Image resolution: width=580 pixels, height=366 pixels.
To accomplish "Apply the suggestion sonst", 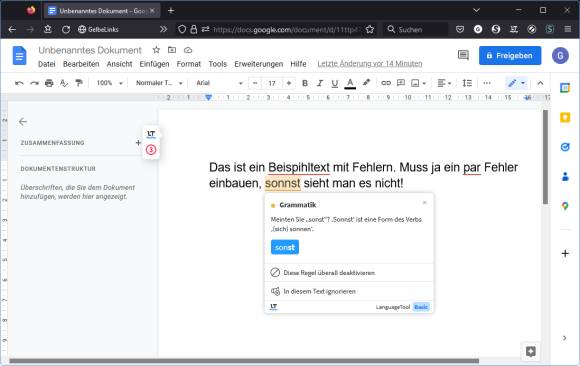I will coord(285,247).
